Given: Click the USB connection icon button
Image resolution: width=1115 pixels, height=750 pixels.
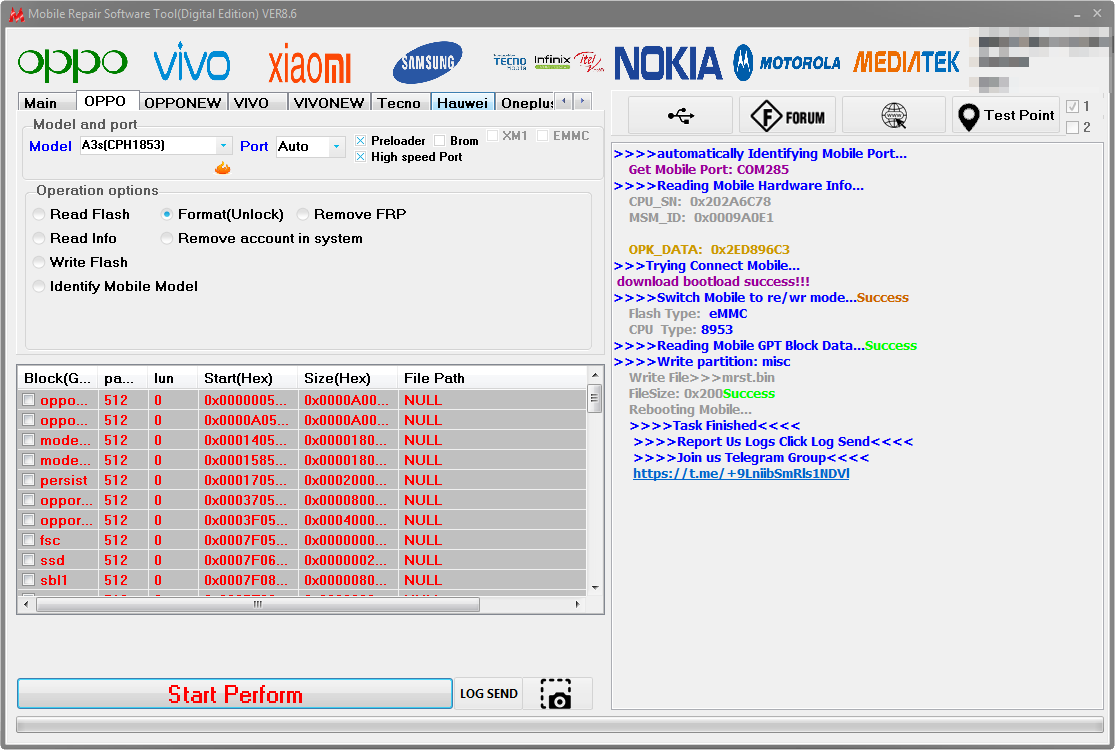Looking at the screenshot, I should 681,115.
